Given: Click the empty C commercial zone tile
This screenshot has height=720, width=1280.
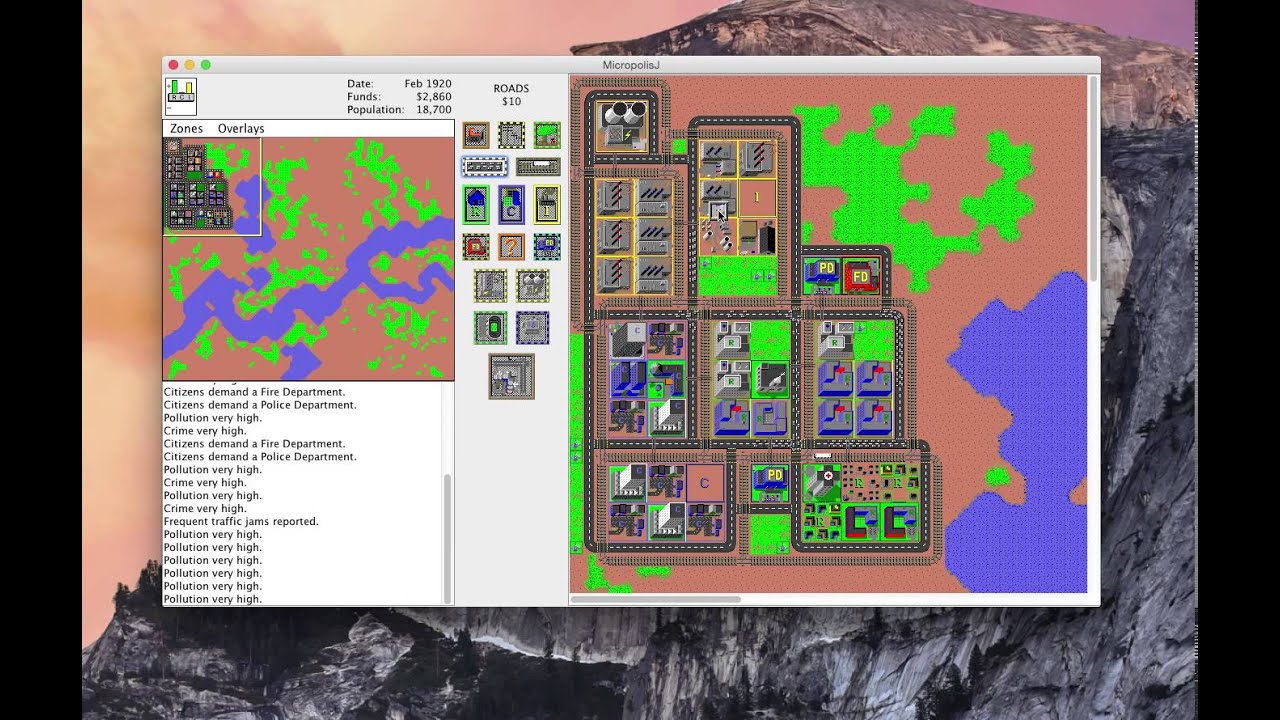Looking at the screenshot, I should [705, 483].
